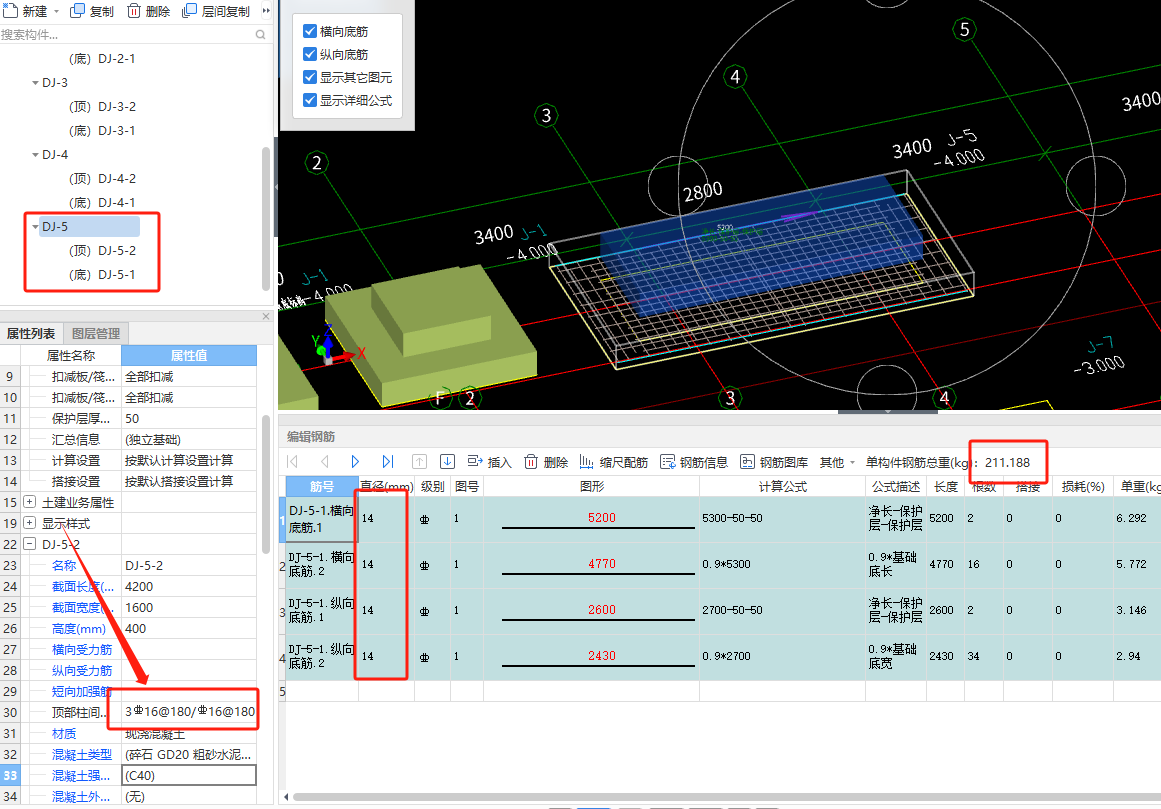
Task: Edit the (C40) concrete strength value field
Action: [189, 776]
